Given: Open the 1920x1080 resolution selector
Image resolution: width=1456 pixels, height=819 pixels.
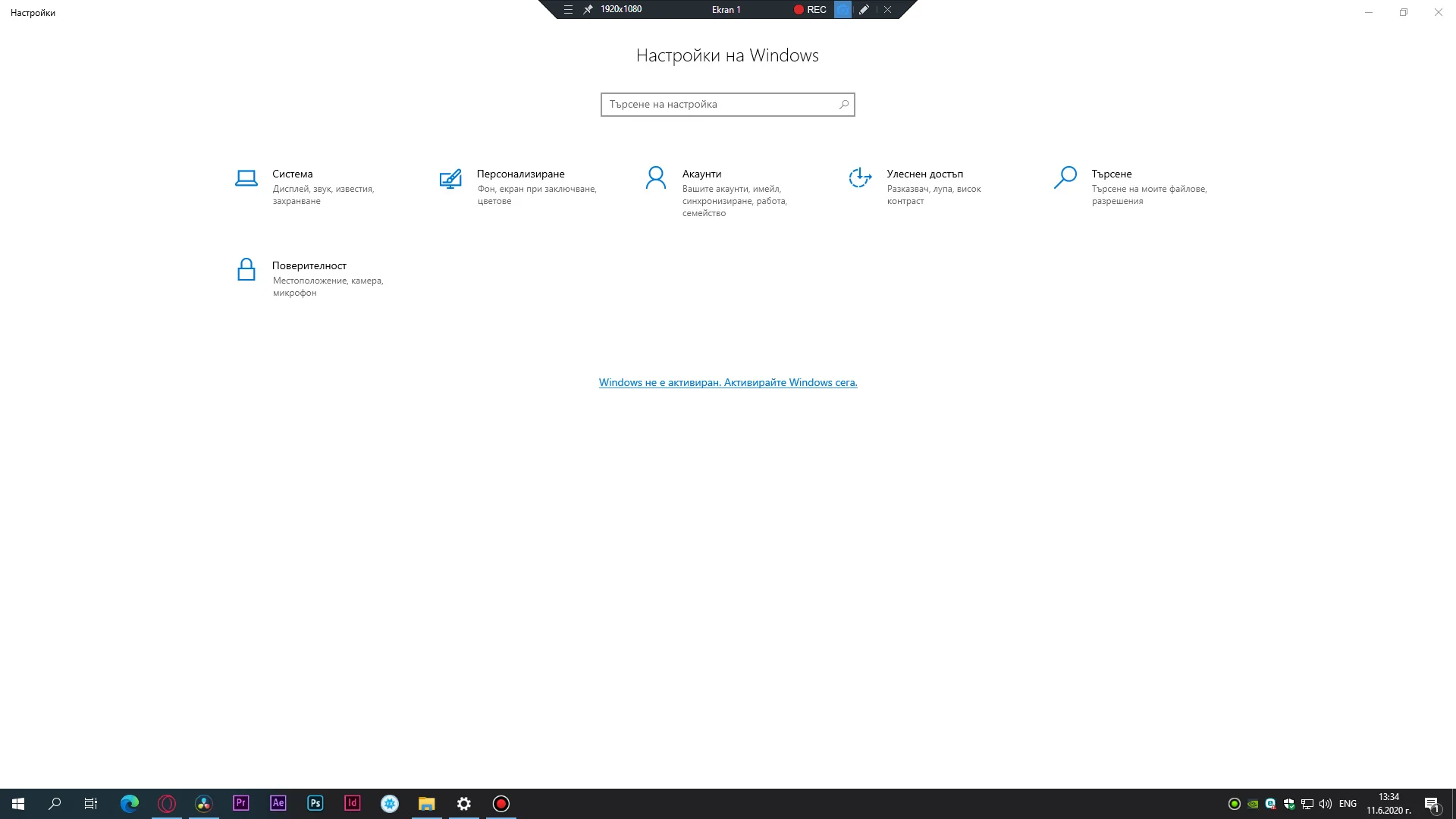Looking at the screenshot, I should (x=620, y=10).
